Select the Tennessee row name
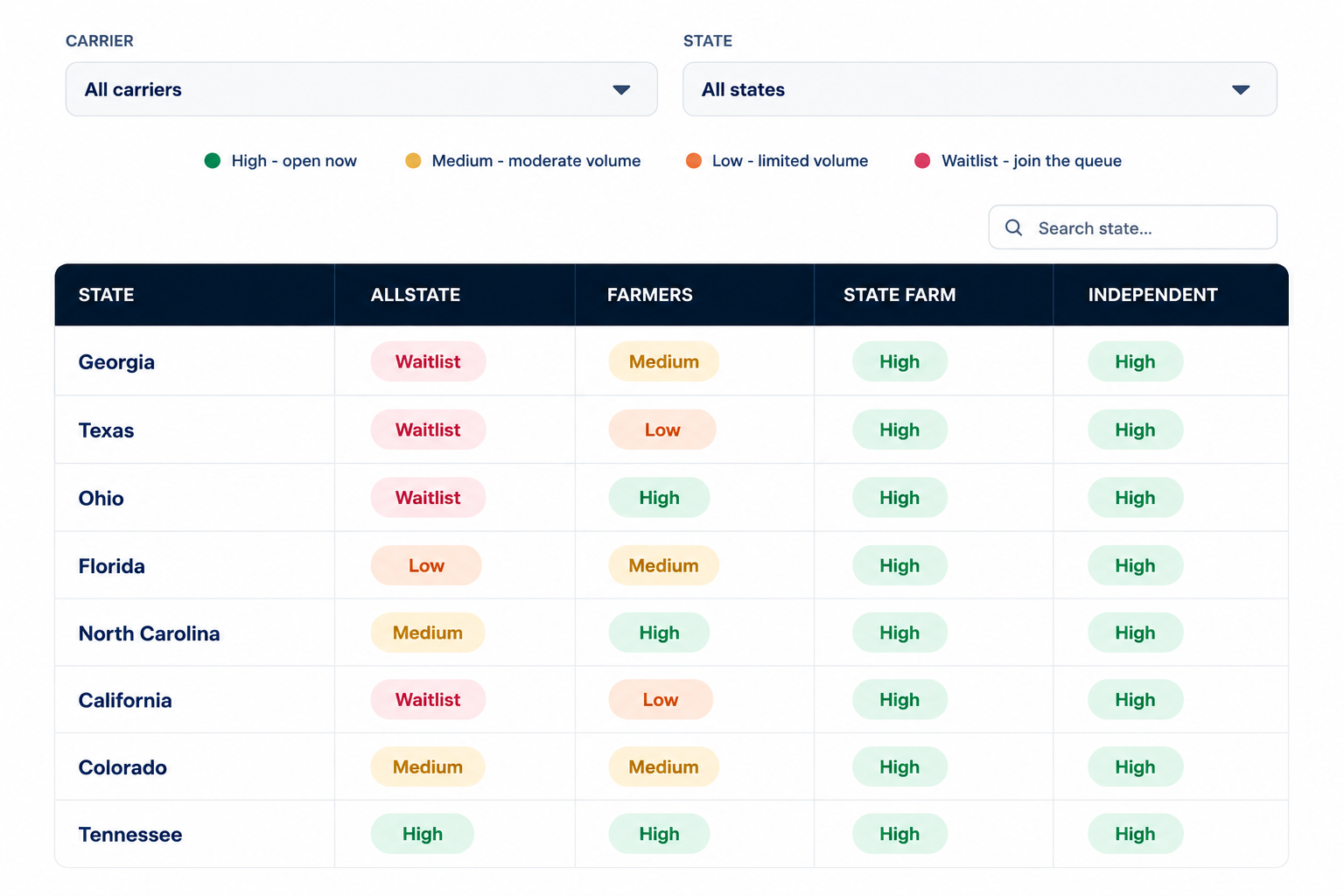Image resolution: width=1344 pixels, height=896 pixels. tap(130, 835)
